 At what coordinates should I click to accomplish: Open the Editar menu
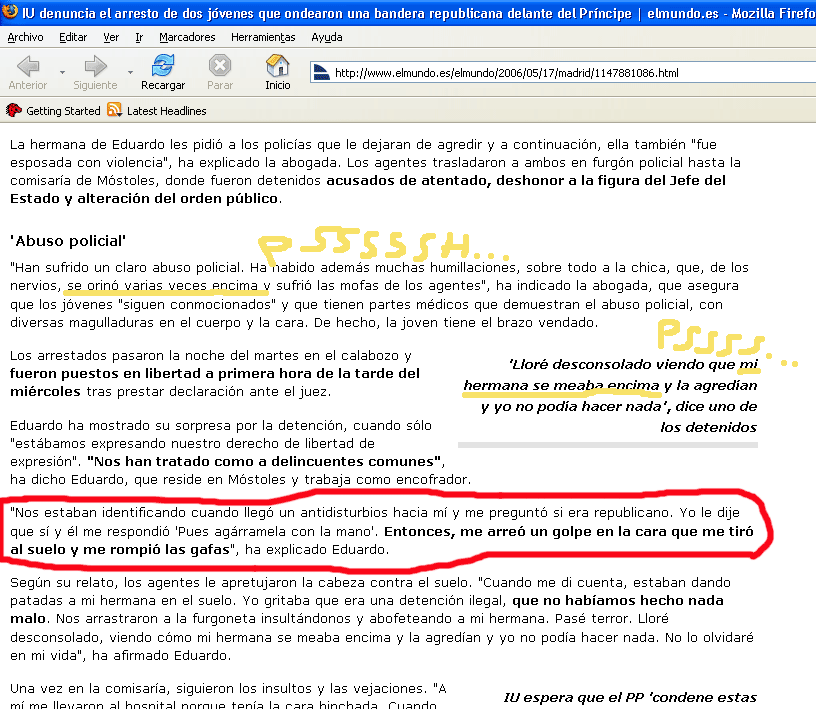point(73,37)
